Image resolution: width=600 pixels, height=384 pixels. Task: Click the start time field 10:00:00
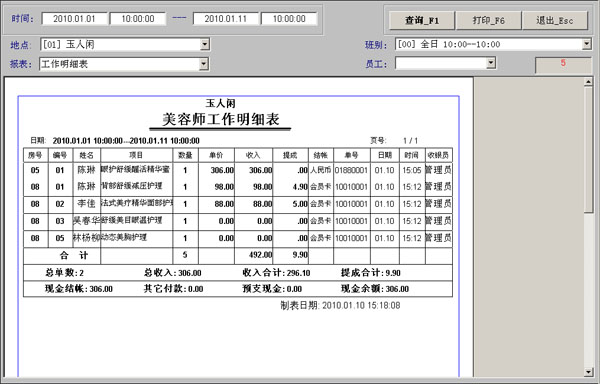click(138, 19)
